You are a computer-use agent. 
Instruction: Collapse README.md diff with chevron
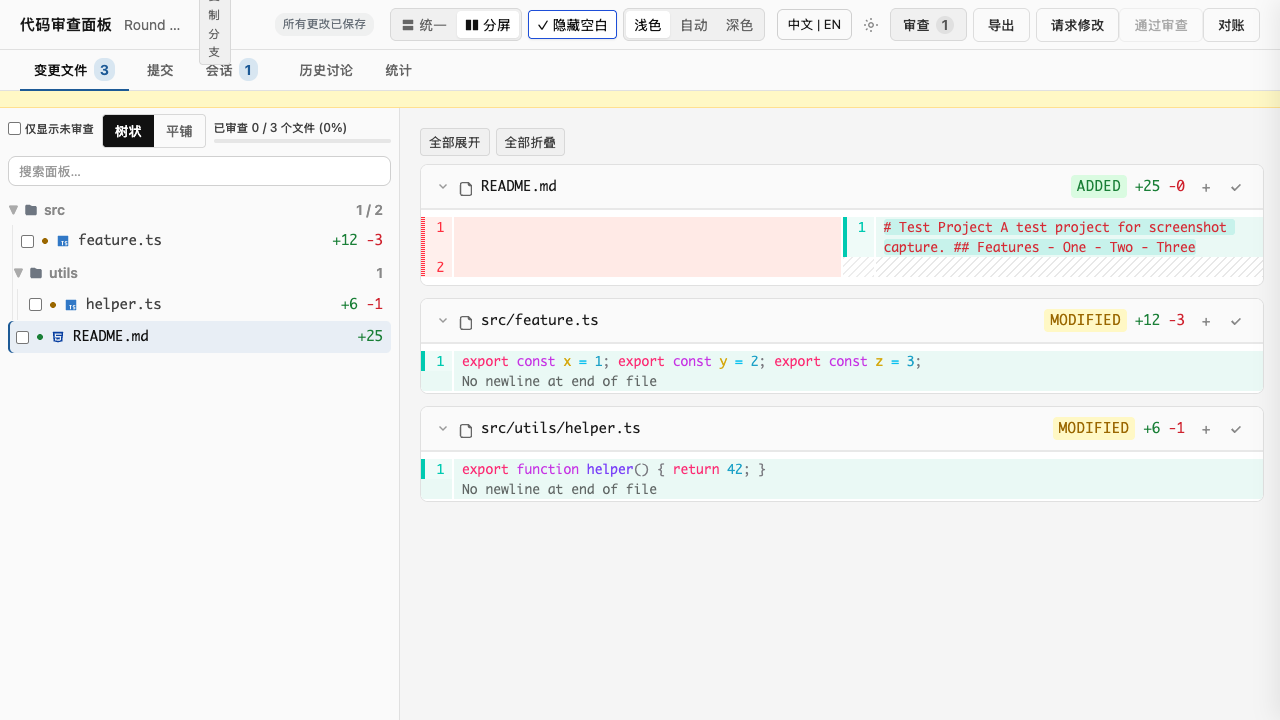pos(442,187)
